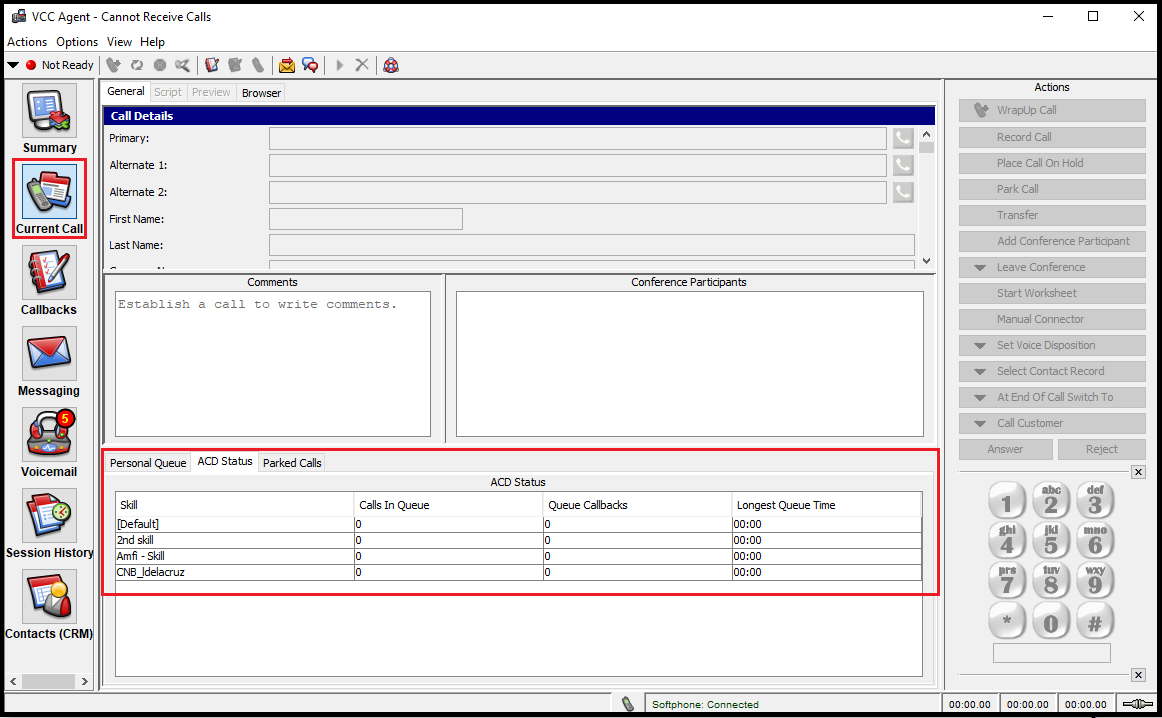The image size is (1162, 718).
Task: Open Contacts (CRM) panel
Action: (49, 597)
